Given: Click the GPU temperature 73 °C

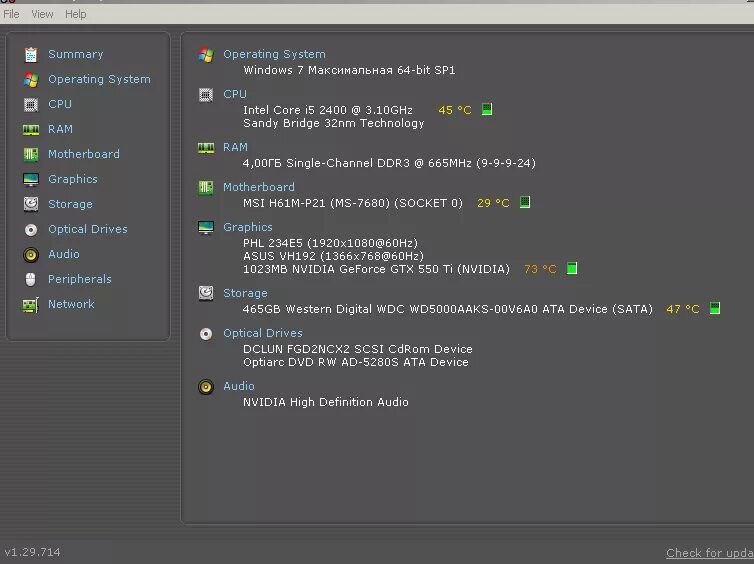Looking at the screenshot, I should click(x=540, y=269).
